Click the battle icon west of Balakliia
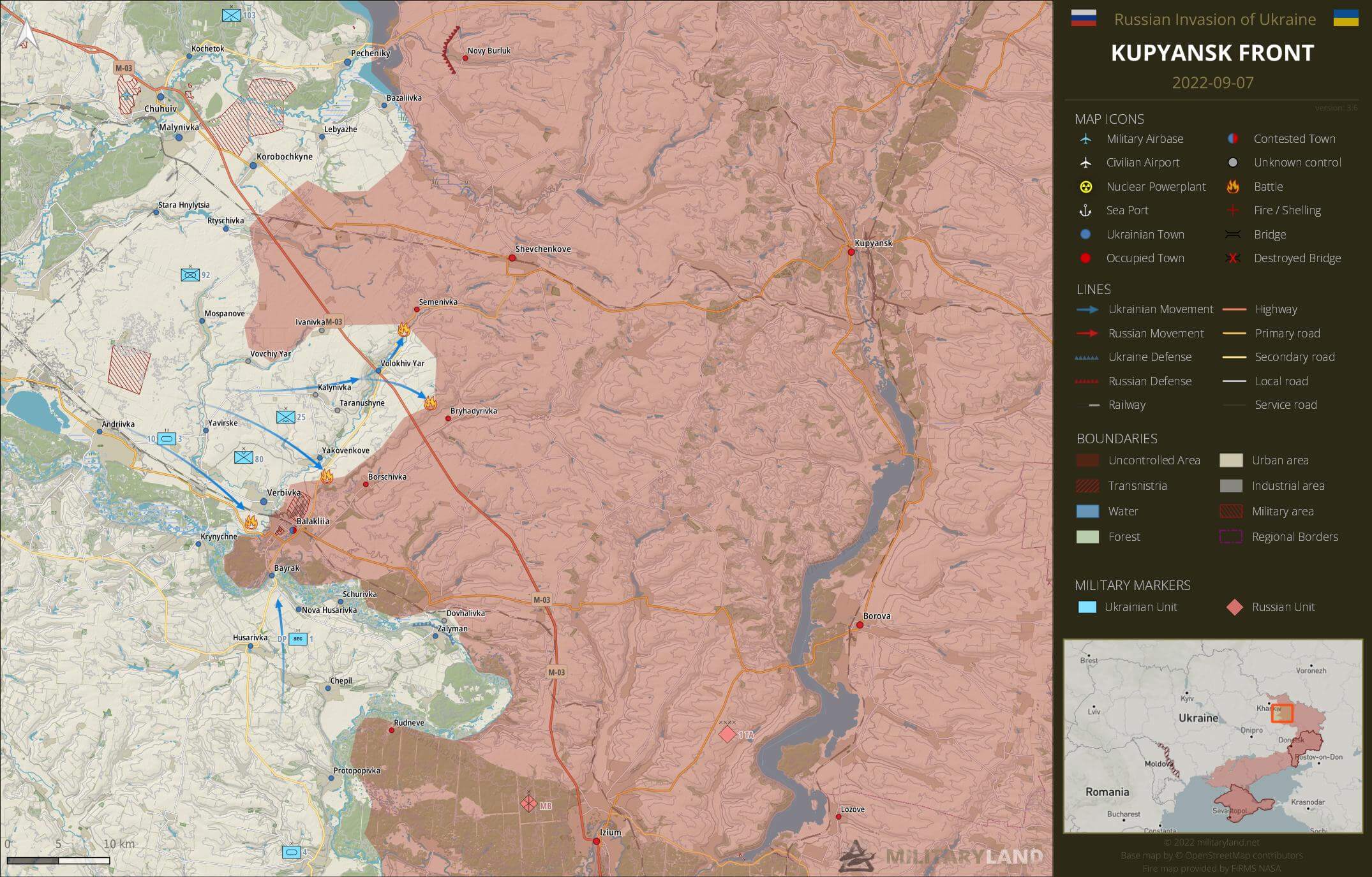The image size is (1372, 877). tap(251, 522)
